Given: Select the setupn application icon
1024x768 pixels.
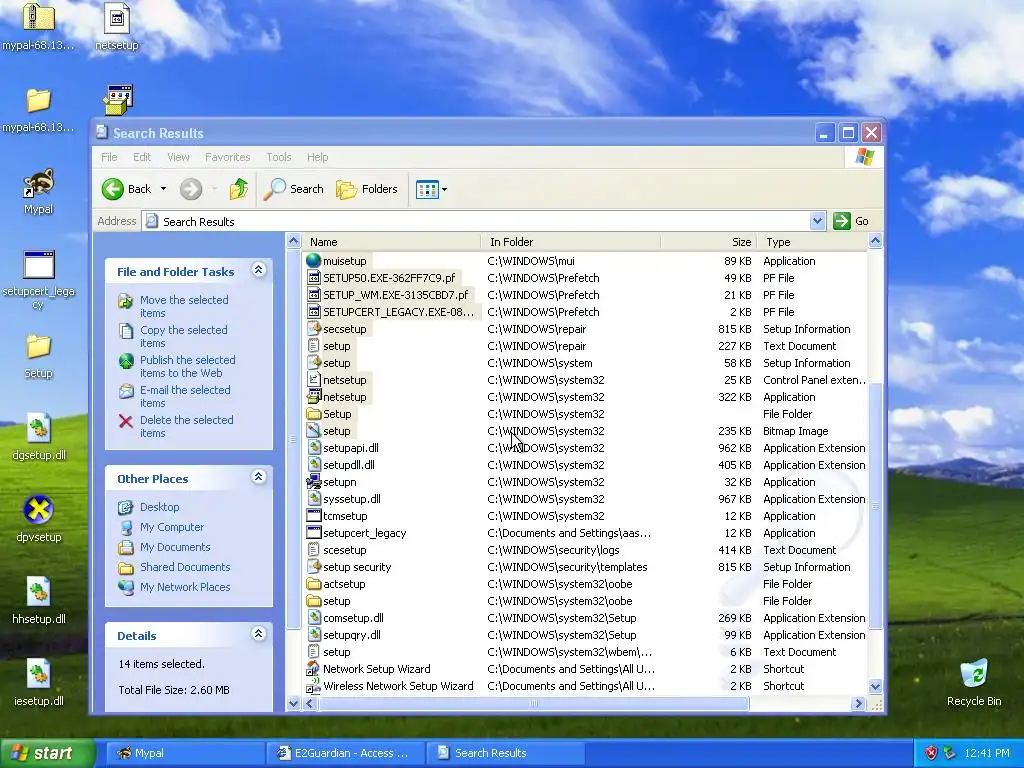Looking at the screenshot, I should 314,482.
